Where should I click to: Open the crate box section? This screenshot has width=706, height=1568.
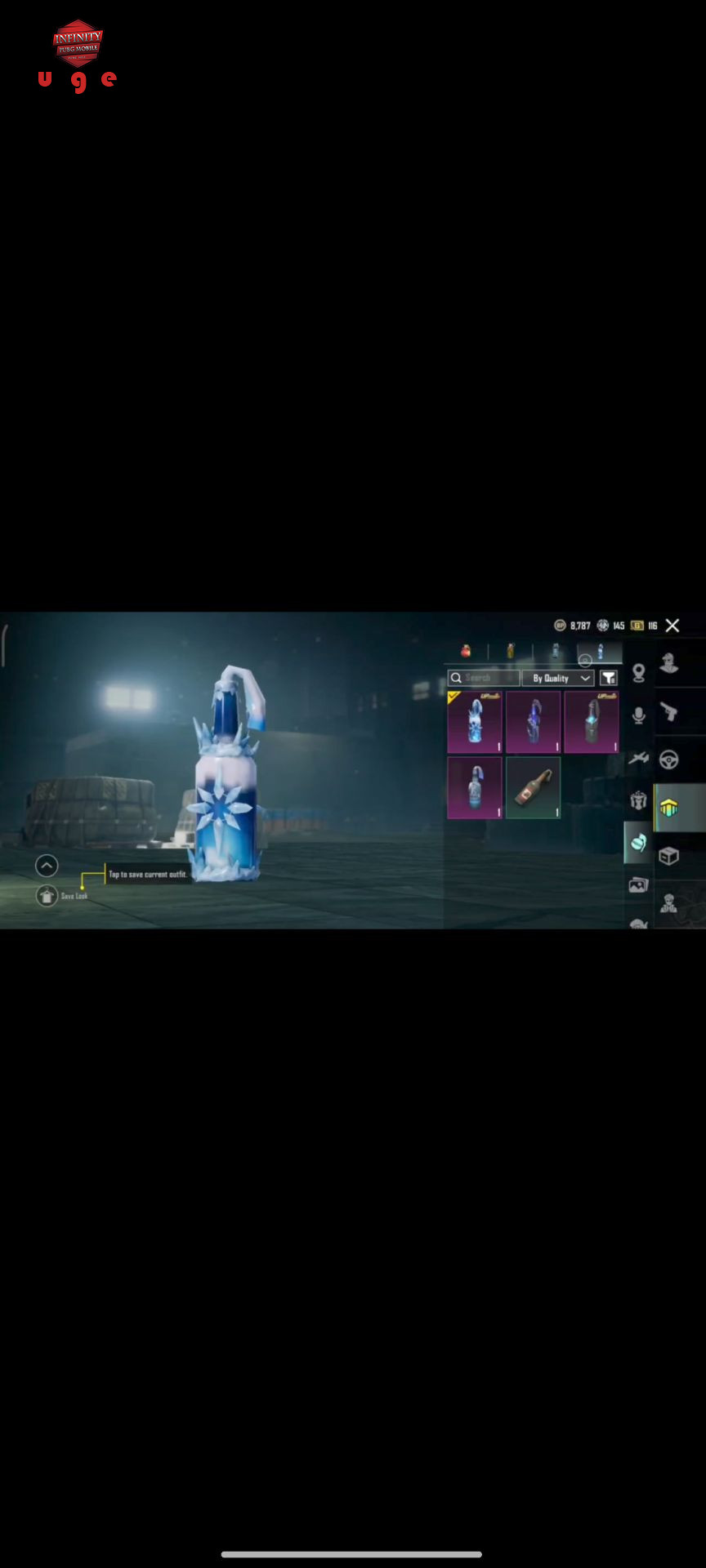point(669,856)
